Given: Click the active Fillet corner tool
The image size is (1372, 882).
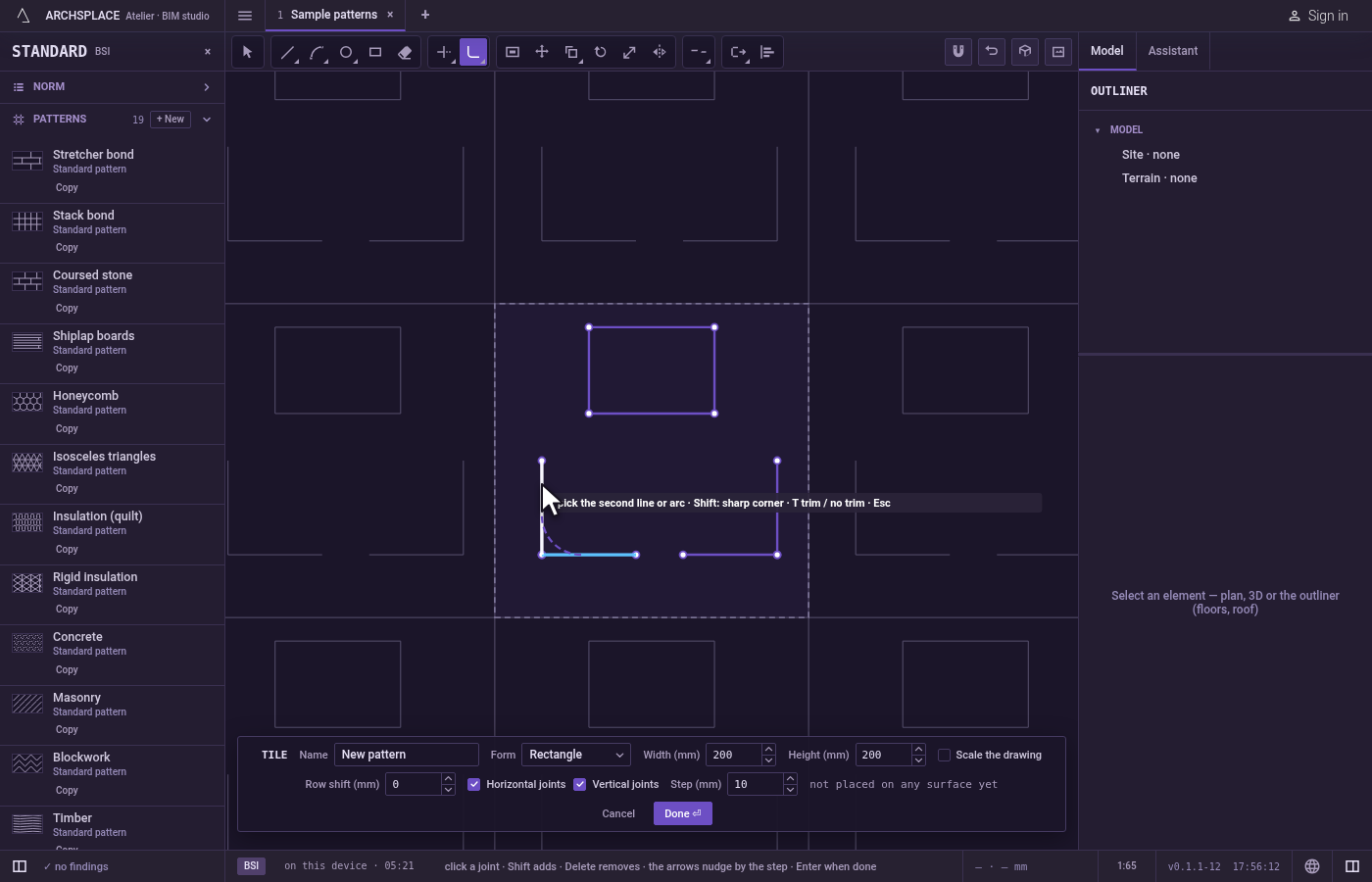Looking at the screenshot, I should click(473, 52).
